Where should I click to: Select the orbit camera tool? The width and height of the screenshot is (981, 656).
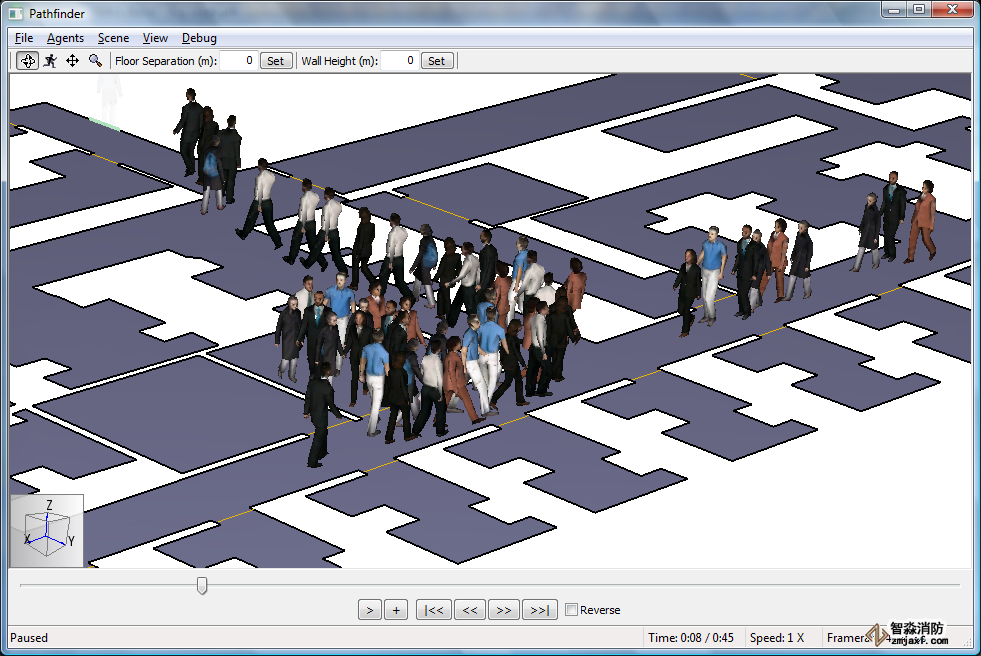click(28, 61)
